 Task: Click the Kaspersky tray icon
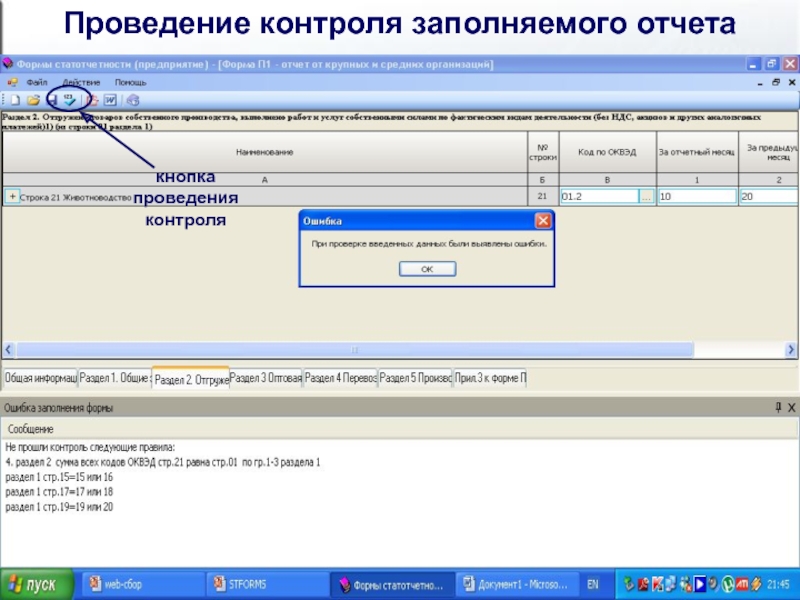click(x=657, y=584)
